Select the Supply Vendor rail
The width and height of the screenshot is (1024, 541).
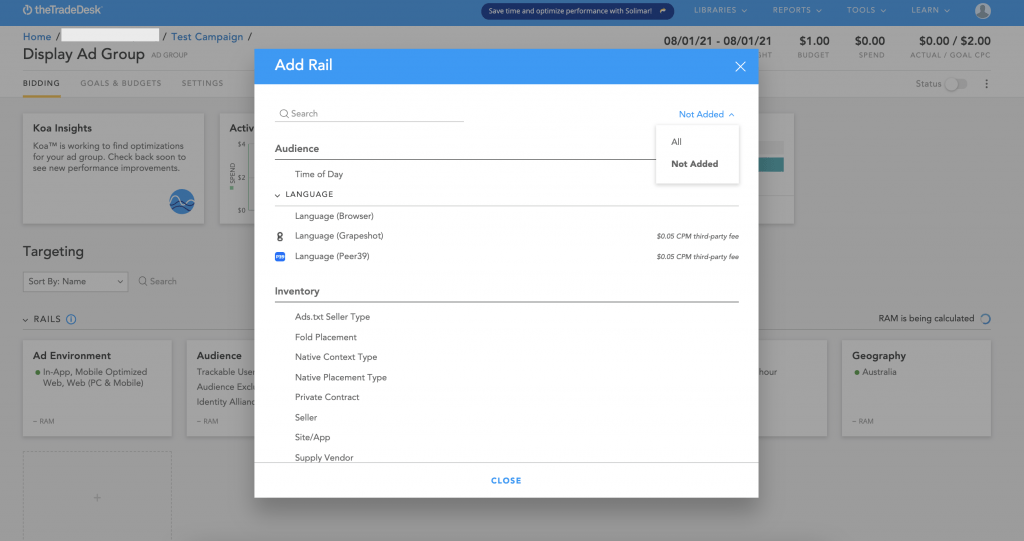point(324,457)
